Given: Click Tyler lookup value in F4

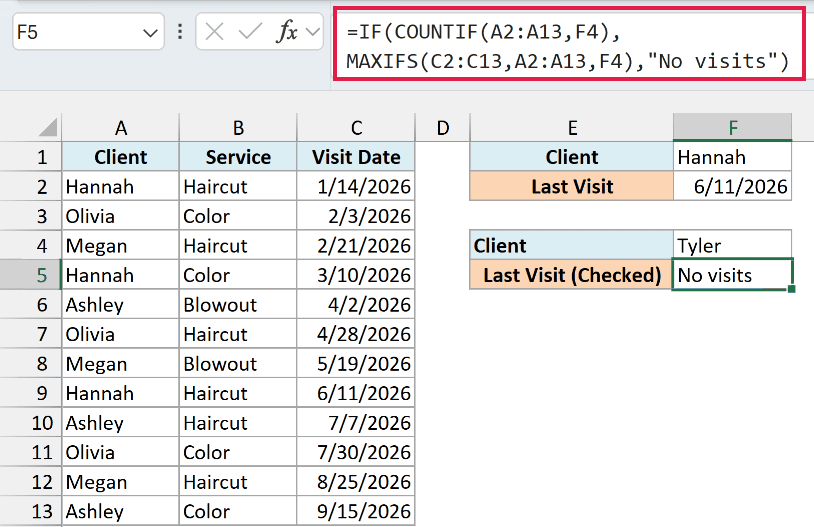Looking at the screenshot, I should coord(732,246).
